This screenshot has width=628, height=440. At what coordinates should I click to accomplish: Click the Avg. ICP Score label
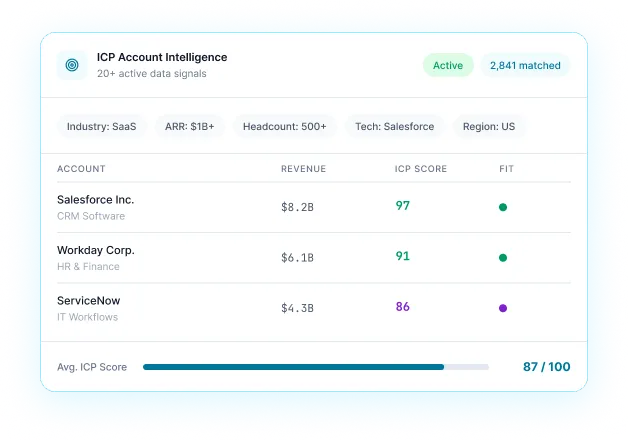(x=92, y=367)
